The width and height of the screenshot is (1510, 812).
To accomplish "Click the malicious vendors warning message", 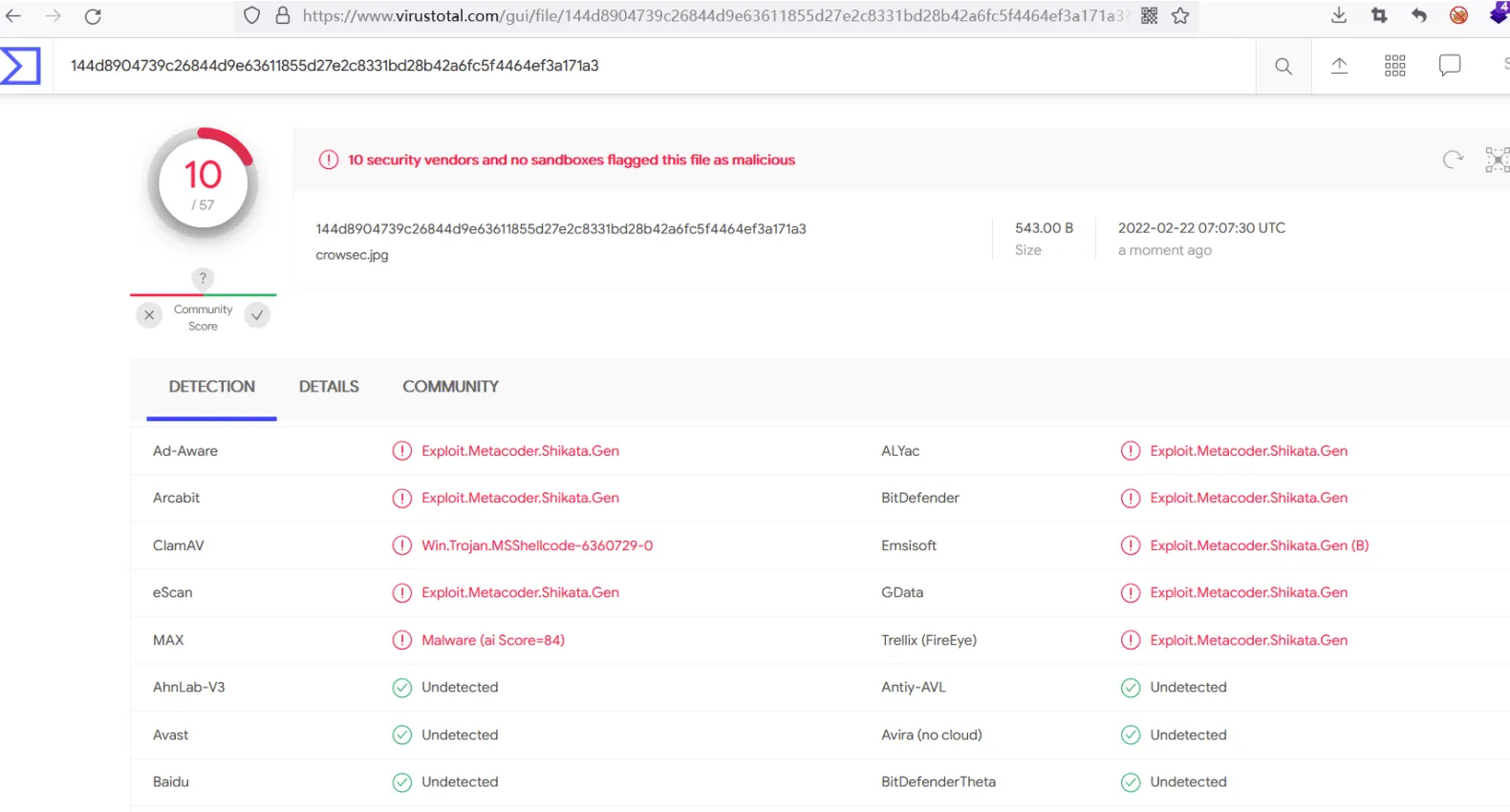I will click(x=572, y=160).
